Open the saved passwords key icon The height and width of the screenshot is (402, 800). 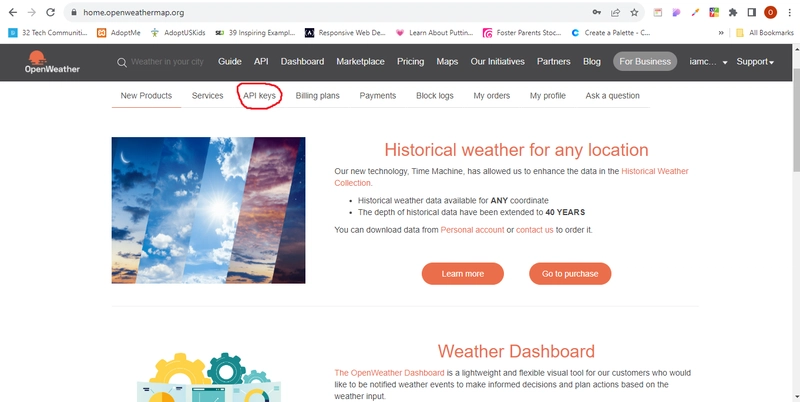(x=596, y=12)
